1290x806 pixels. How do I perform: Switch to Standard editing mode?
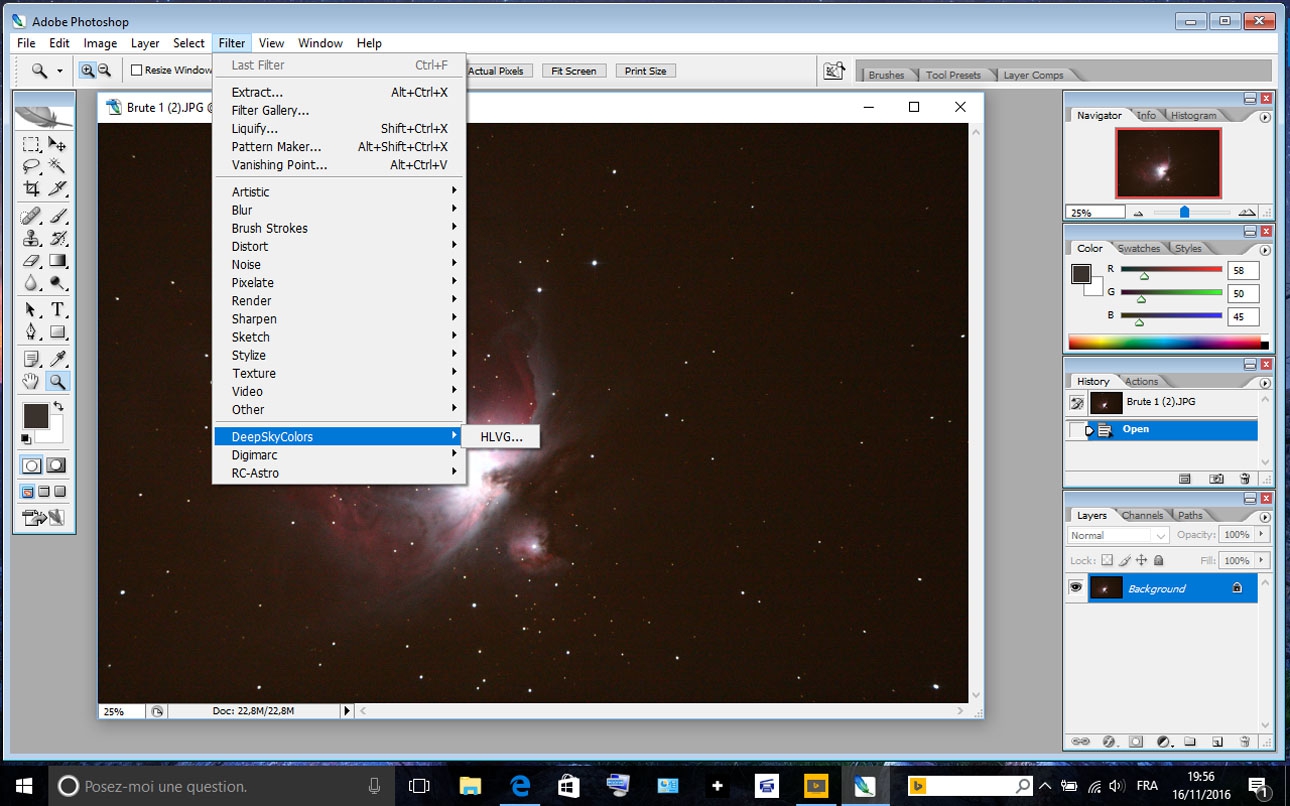coord(32,465)
